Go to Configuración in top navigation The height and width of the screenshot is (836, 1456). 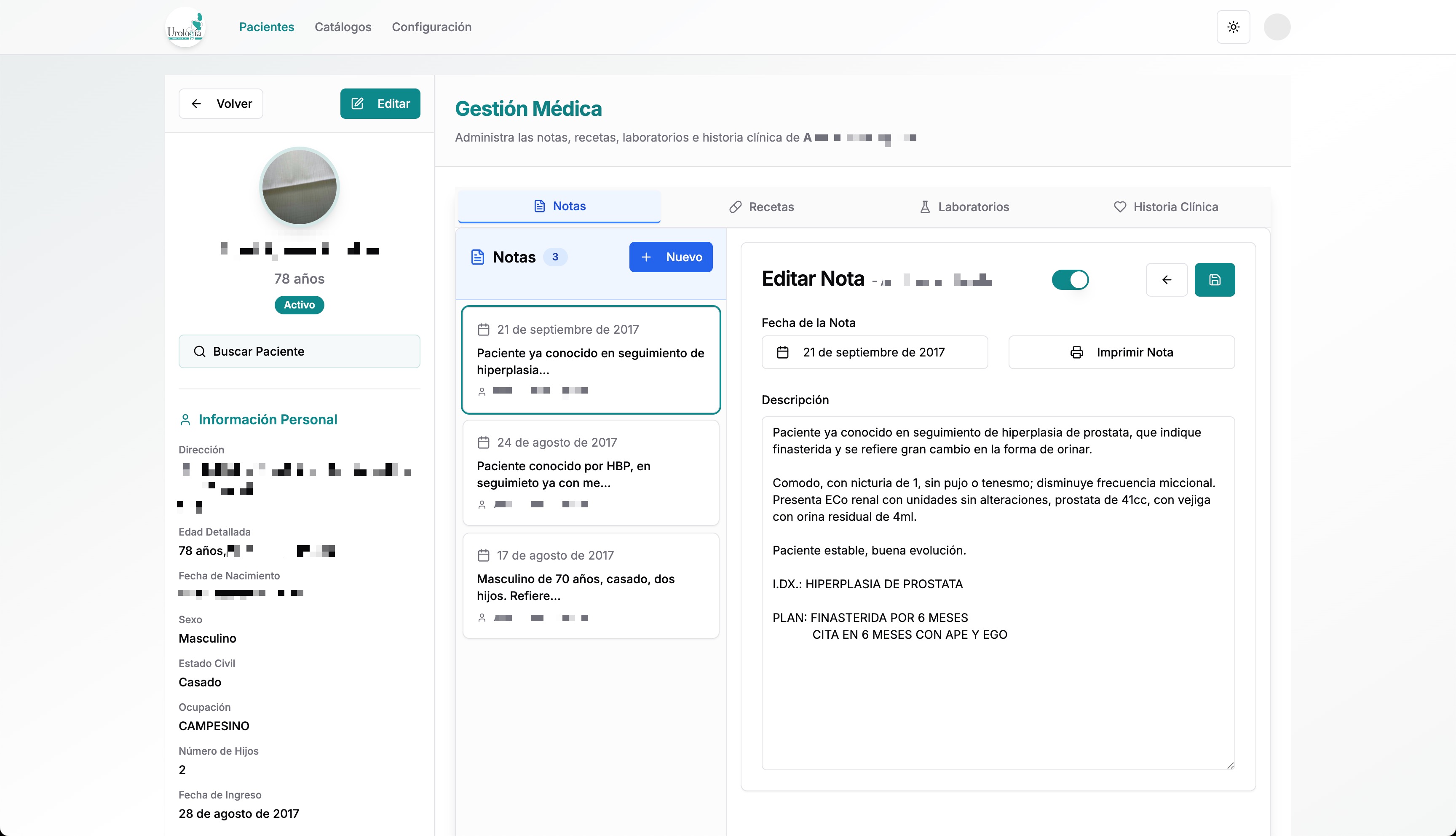(x=431, y=27)
